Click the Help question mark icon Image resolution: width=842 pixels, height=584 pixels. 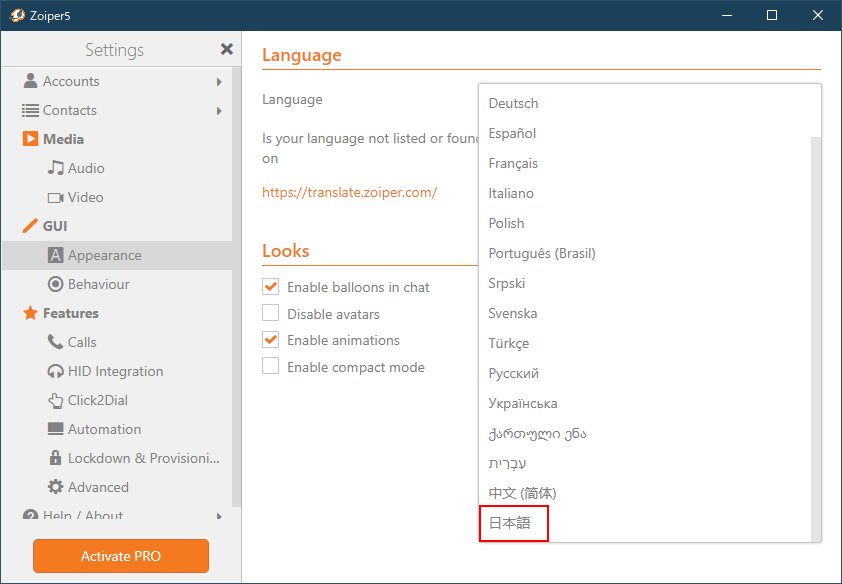click(x=30, y=515)
